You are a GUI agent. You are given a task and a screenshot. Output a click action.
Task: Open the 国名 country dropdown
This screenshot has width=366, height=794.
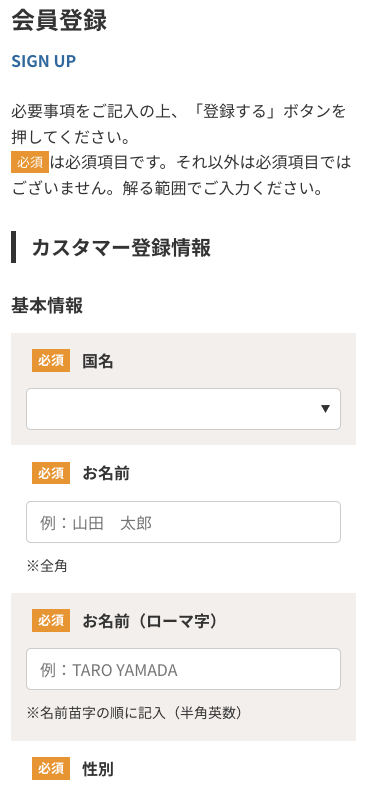(183, 409)
